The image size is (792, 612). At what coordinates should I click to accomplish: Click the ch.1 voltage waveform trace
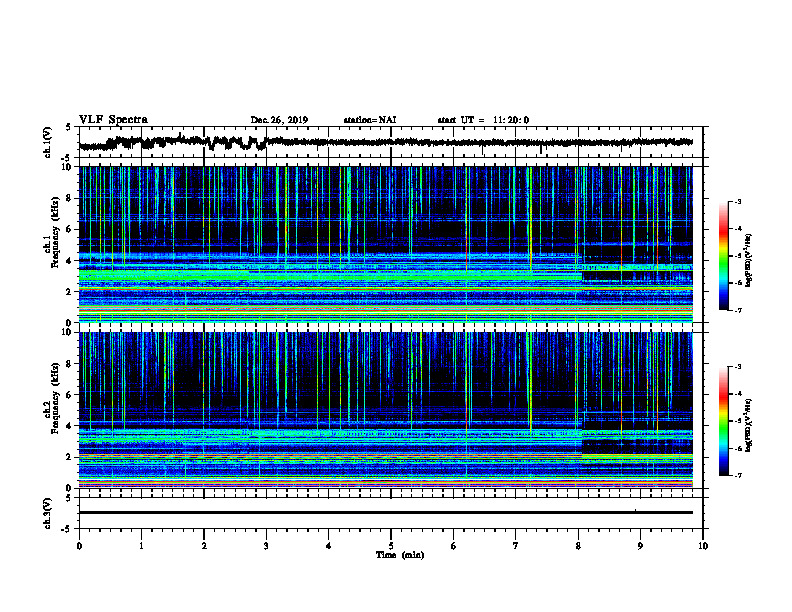(x=386, y=142)
